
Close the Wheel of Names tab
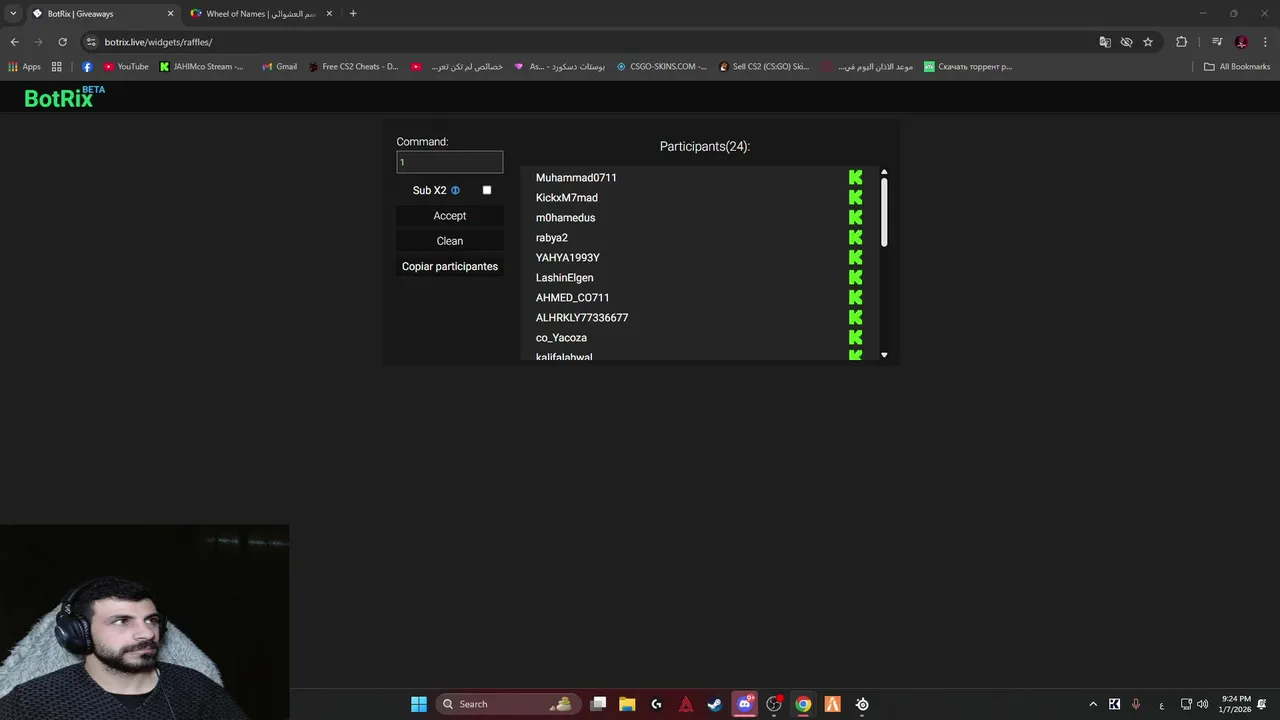pyautogui.click(x=329, y=14)
